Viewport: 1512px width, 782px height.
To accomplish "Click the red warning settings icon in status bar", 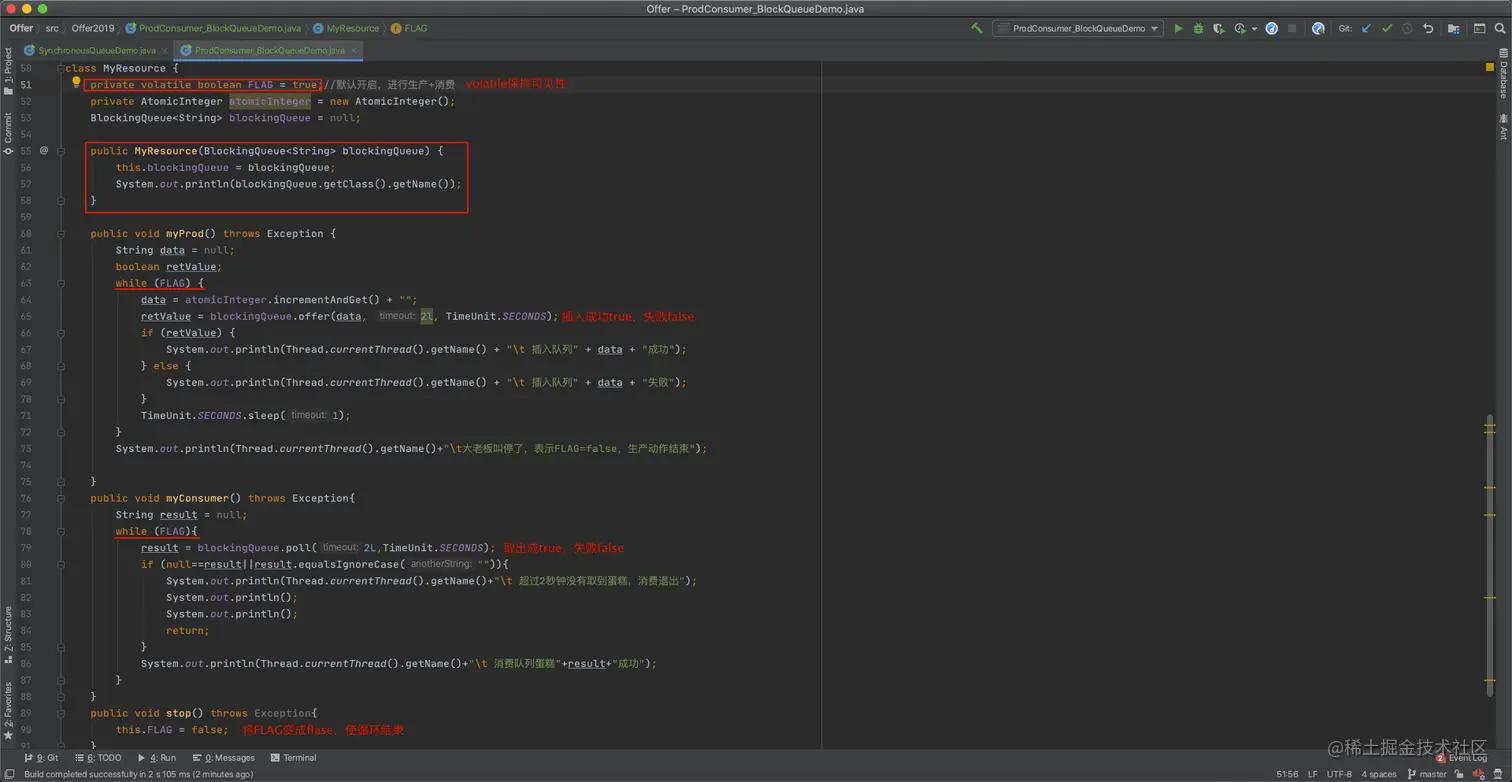I will coord(1479,774).
